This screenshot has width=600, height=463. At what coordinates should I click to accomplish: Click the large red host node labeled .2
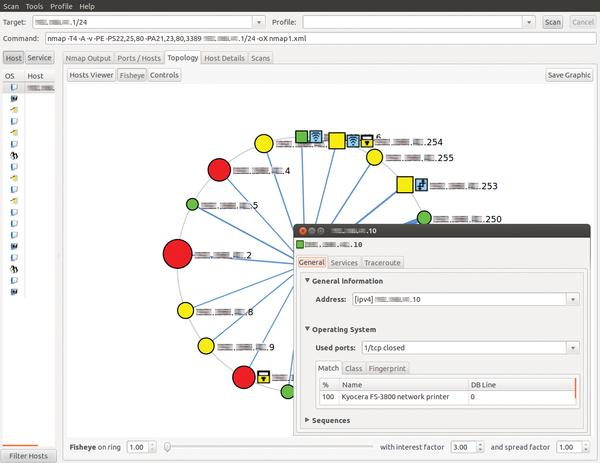178,256
